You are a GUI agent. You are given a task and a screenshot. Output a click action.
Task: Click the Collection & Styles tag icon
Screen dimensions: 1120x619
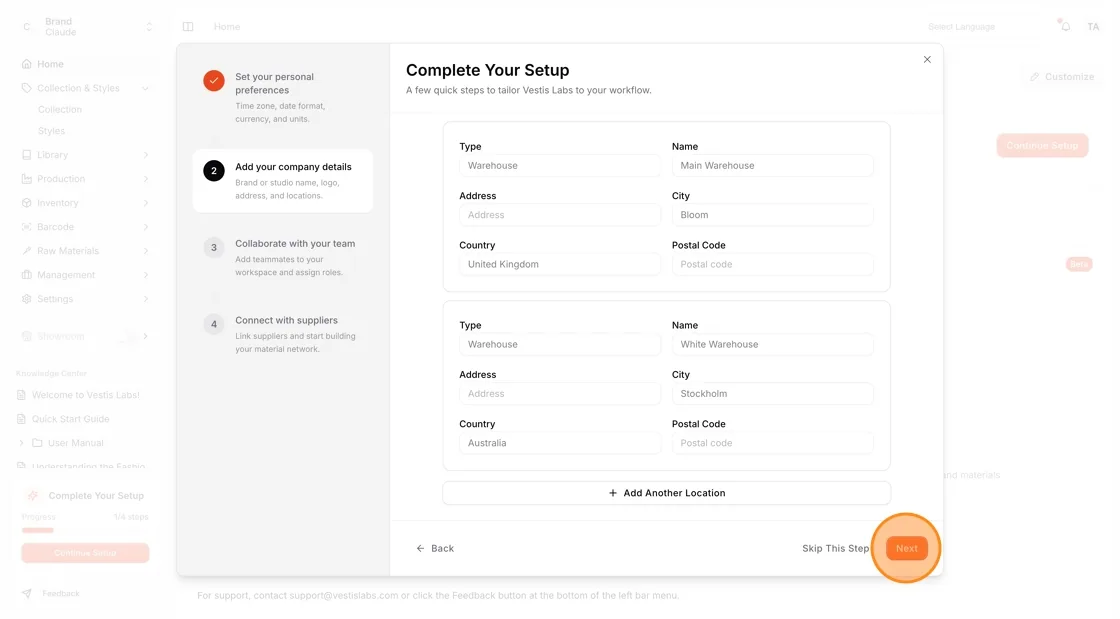[x=26, y=89]
